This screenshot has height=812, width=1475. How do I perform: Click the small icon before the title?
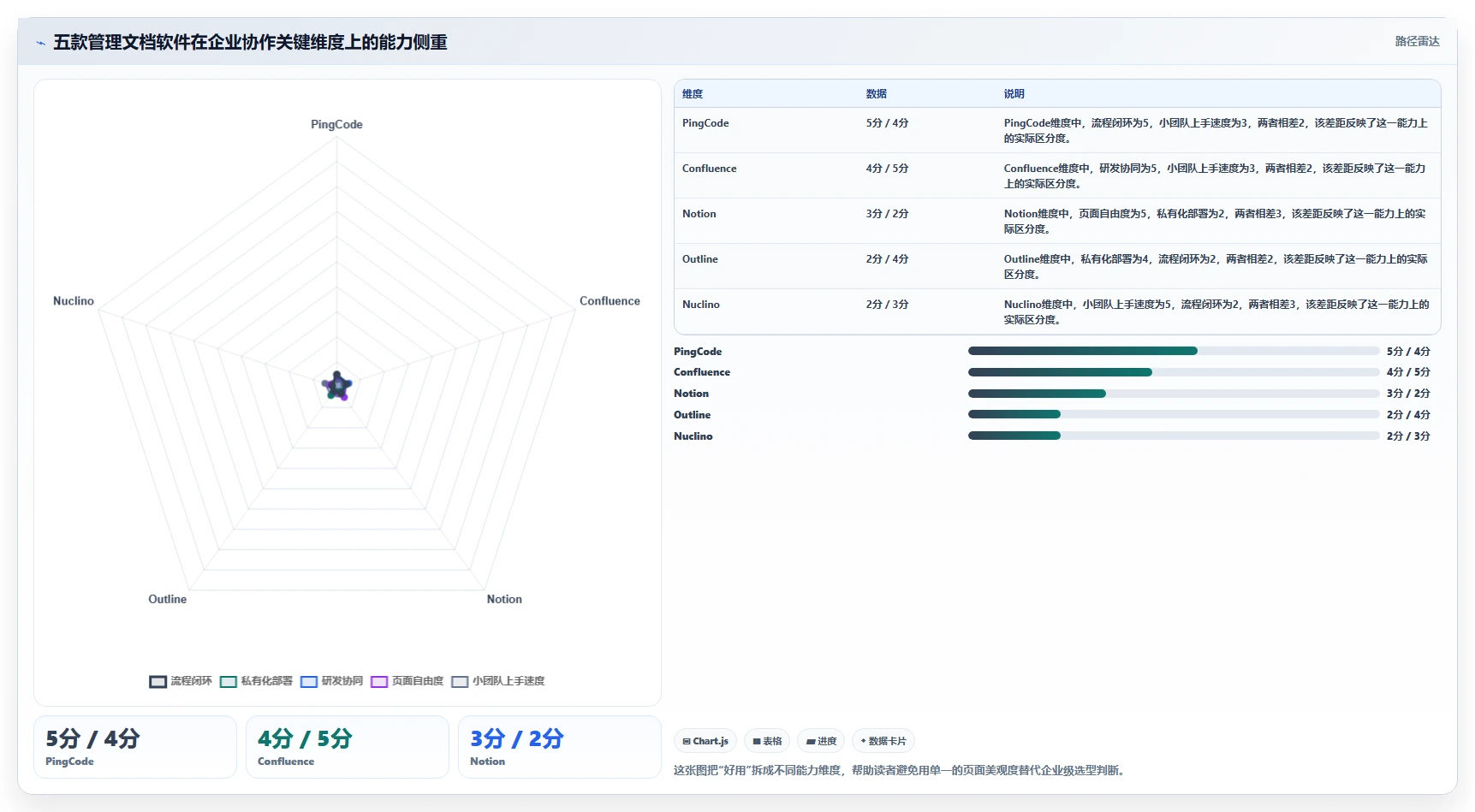pyautogui.click(x=40, y=43)
